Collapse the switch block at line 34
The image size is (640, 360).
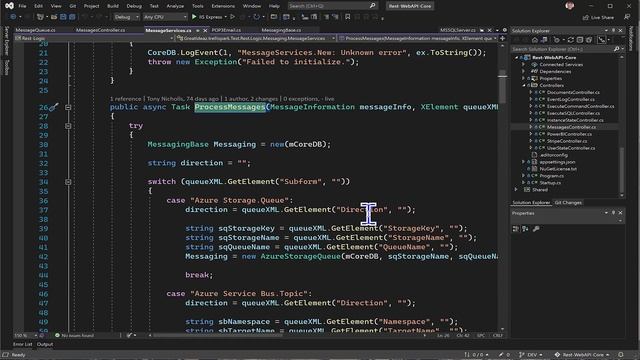68,182
